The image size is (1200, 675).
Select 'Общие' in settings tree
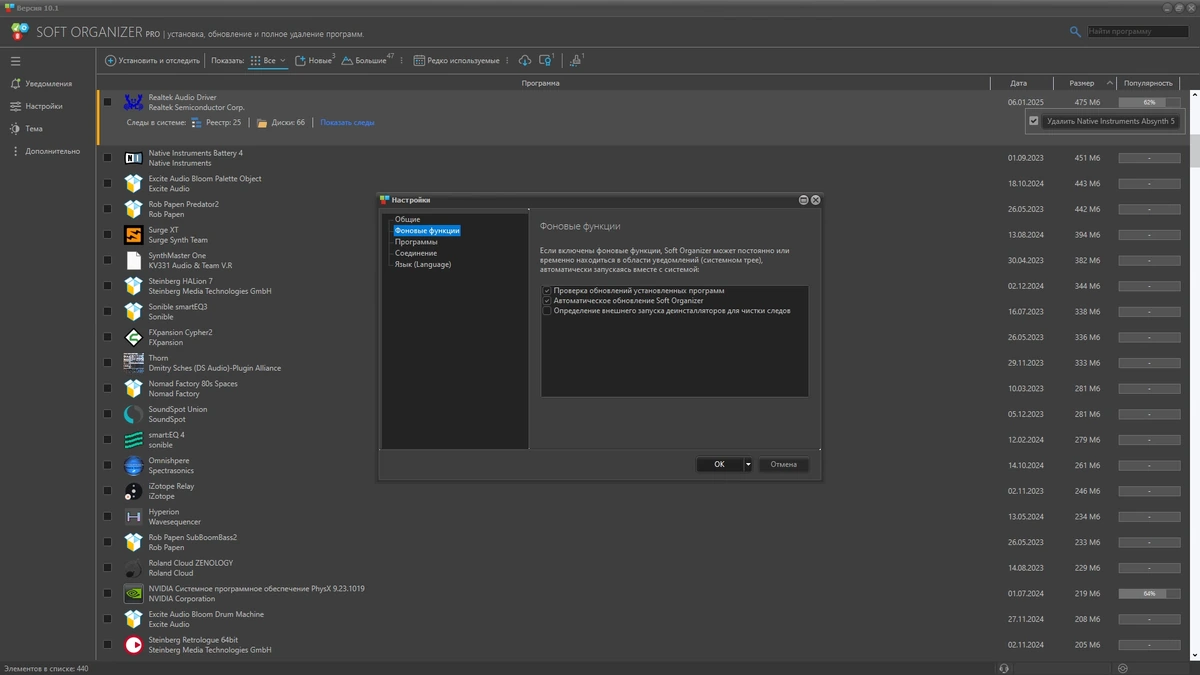407,219
